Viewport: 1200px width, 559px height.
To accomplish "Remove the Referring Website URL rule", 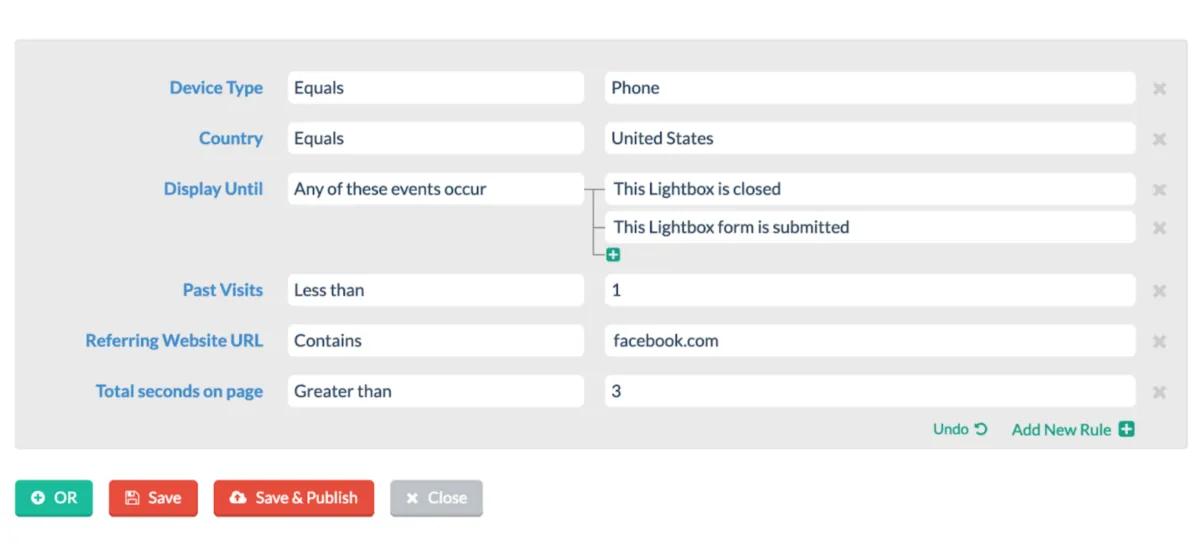I will pos(1159,342).
